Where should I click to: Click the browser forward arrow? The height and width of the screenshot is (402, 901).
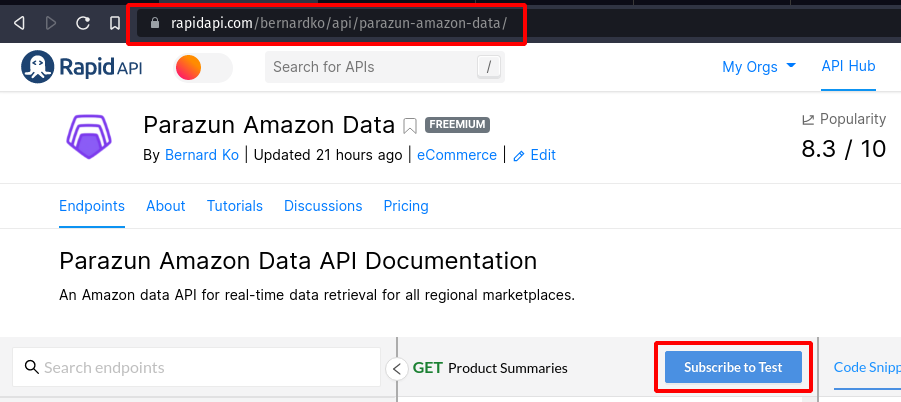coord(51,22)
